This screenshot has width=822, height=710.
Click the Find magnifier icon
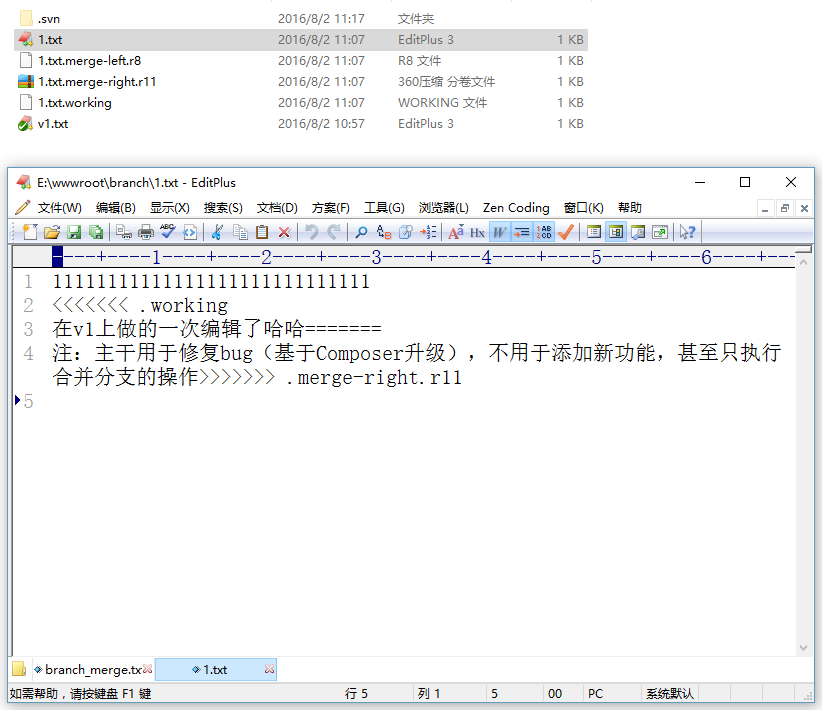[361, 232]
